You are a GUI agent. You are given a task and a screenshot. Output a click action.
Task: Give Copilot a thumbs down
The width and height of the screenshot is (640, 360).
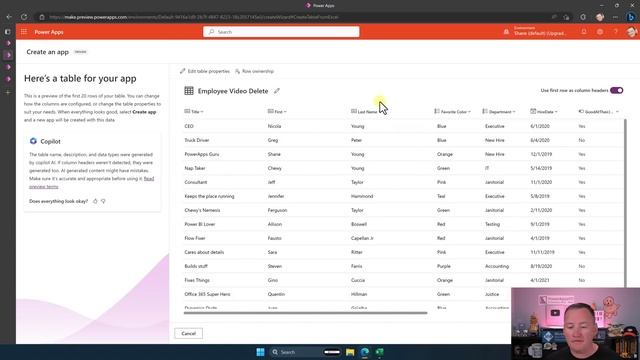click(103, 201)
